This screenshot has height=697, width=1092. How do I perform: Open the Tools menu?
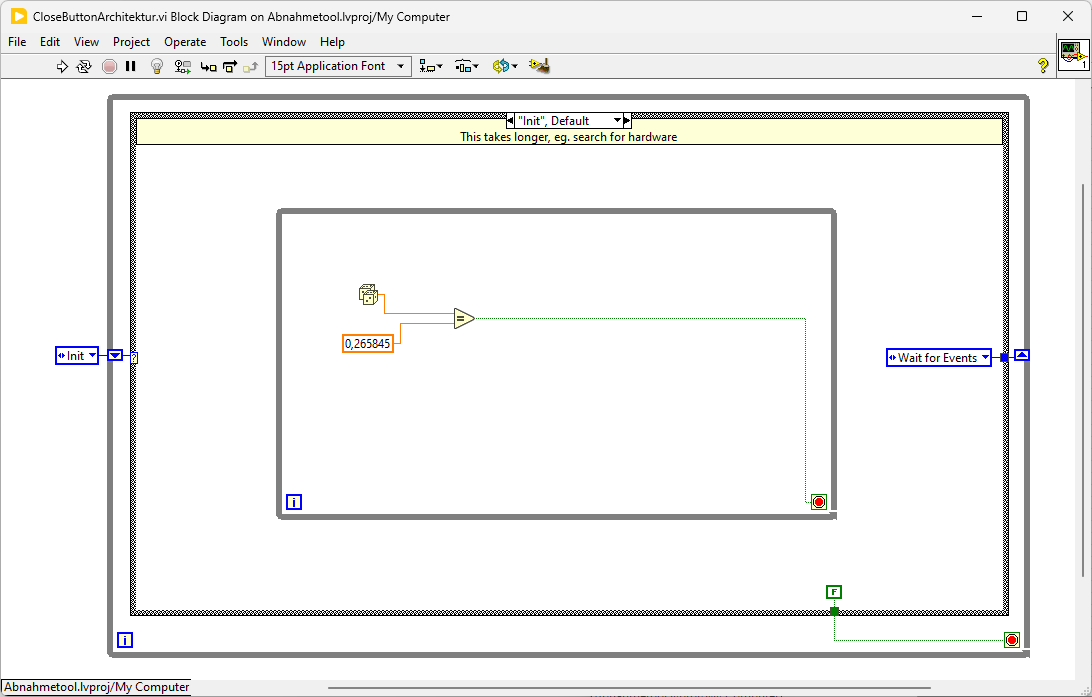coord(234,42)
